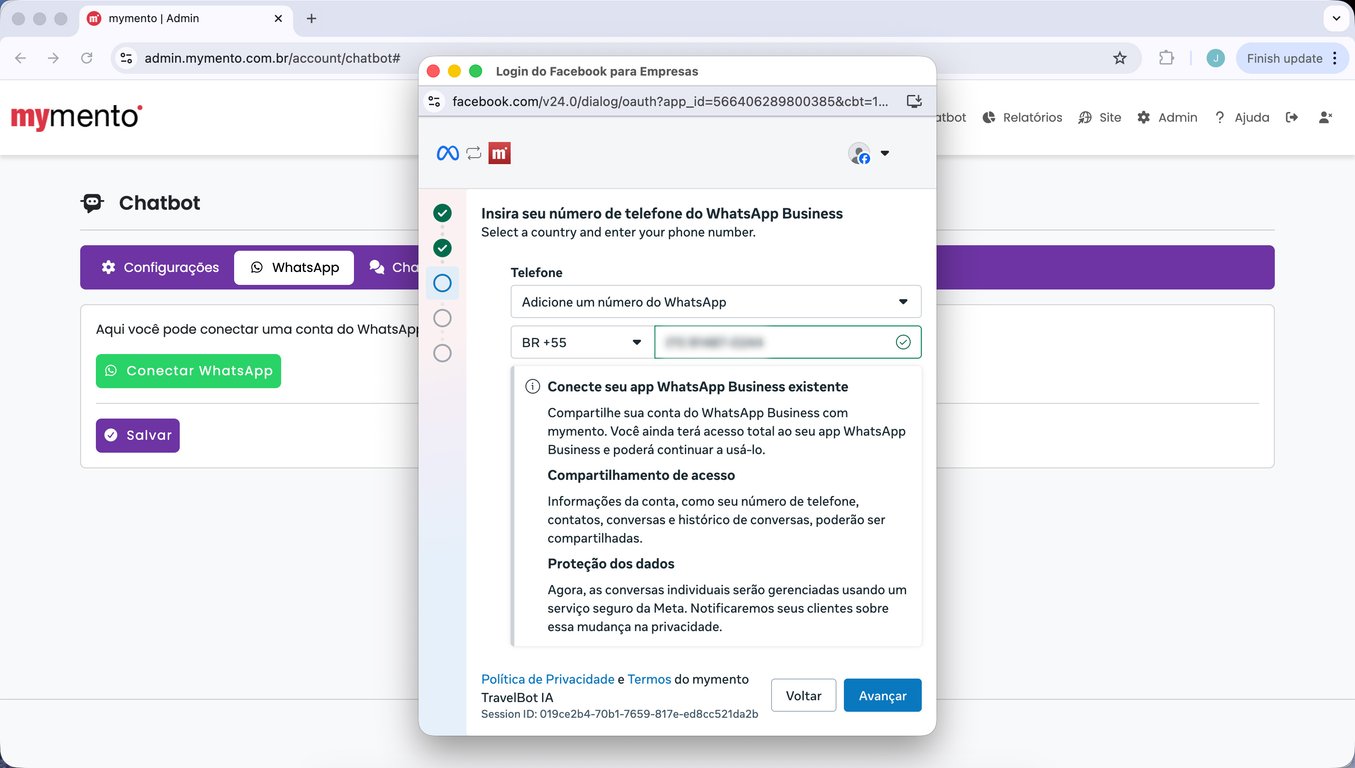This screenshot has height=768, width=1355.
Task: Select the second completed step indicator
Action: click(442, 248)
